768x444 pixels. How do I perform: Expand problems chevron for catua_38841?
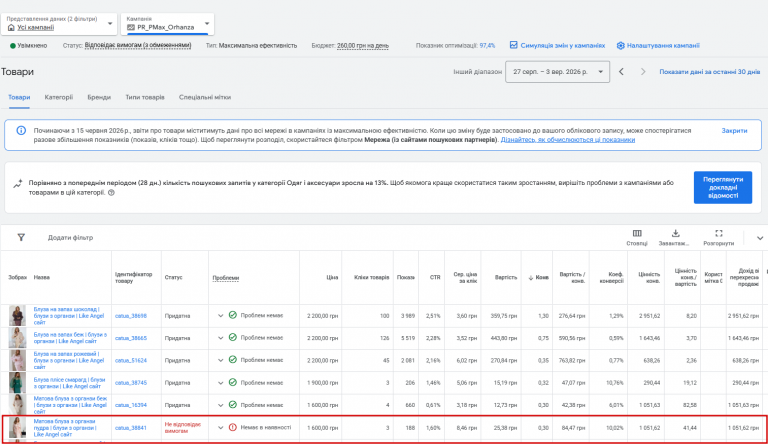click(x=220, y=428)
